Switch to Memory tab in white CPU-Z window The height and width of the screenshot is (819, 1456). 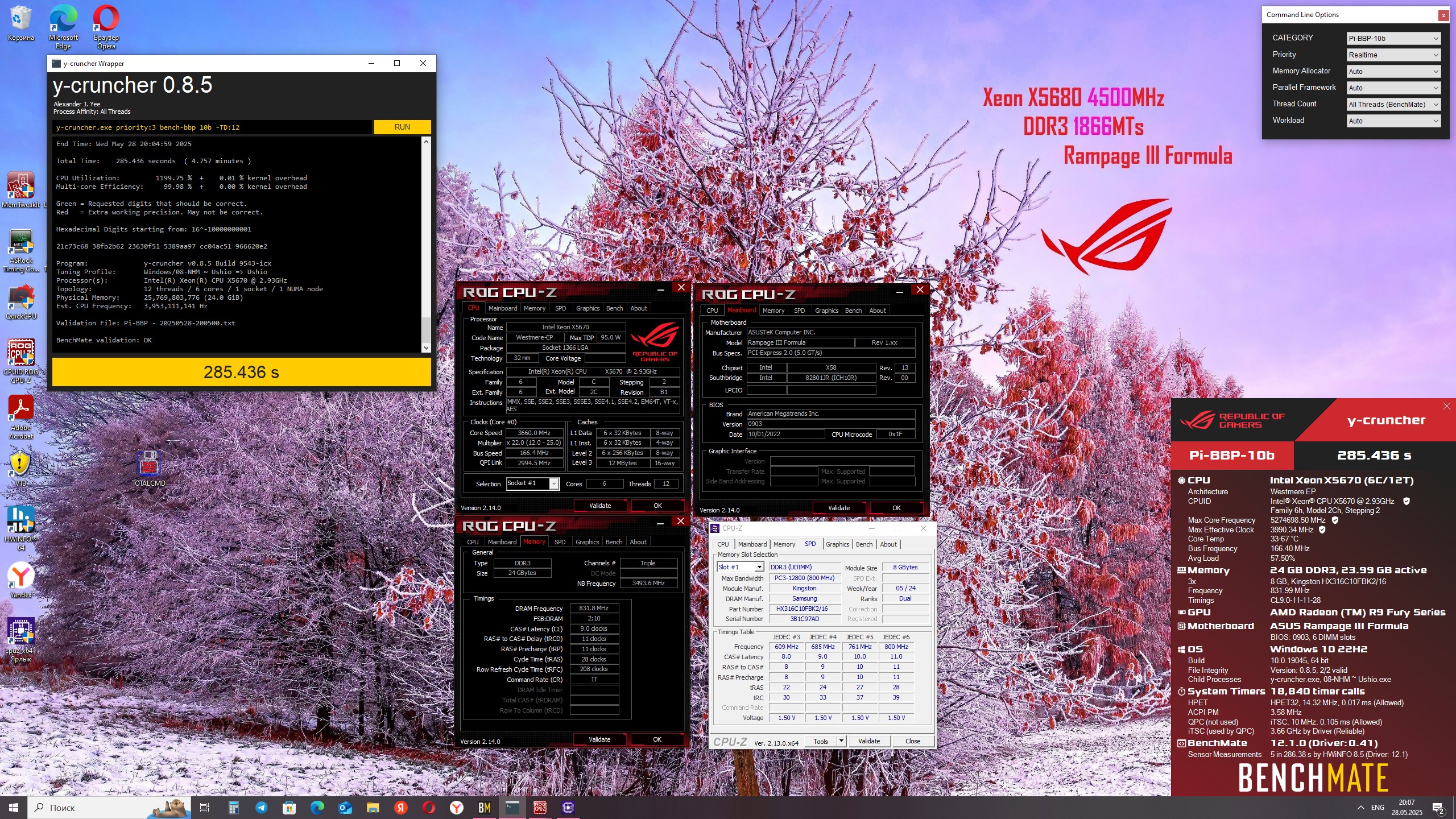[784, 544]
